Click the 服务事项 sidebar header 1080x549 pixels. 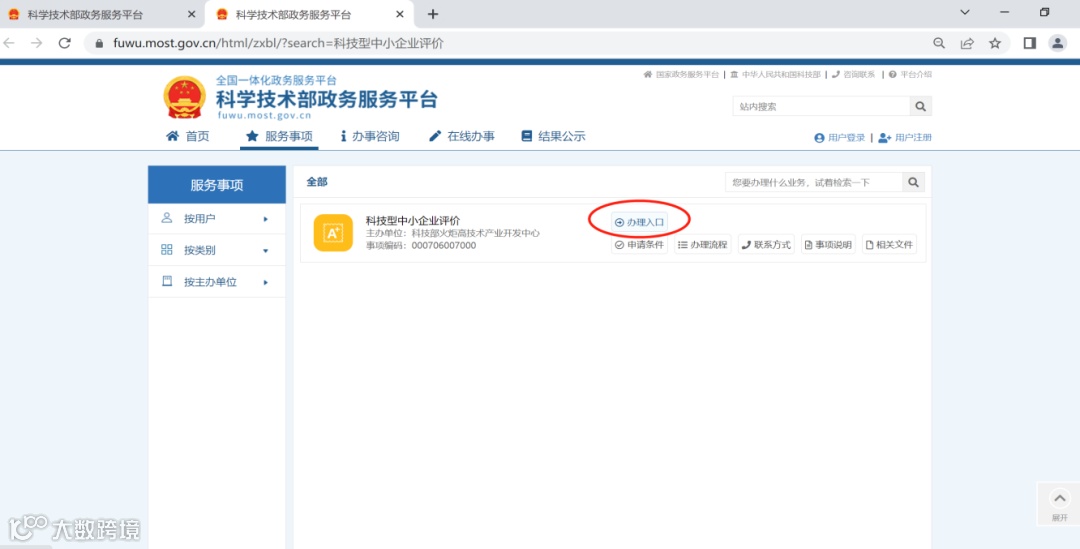(217, 185)
